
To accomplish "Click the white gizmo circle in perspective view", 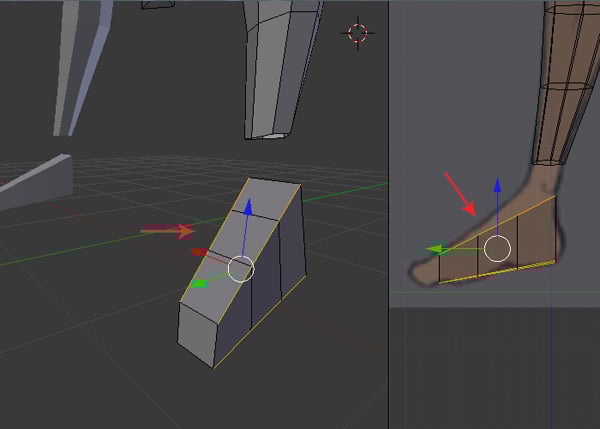I will click(241, 269).
